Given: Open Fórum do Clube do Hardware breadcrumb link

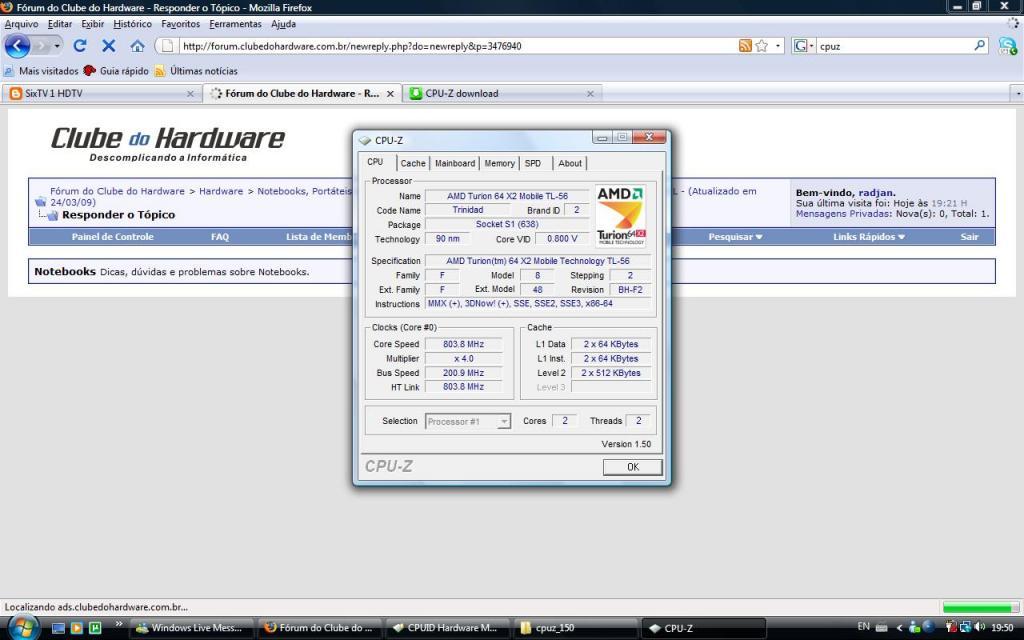Looking at the screenshot, I should (117, 191).
